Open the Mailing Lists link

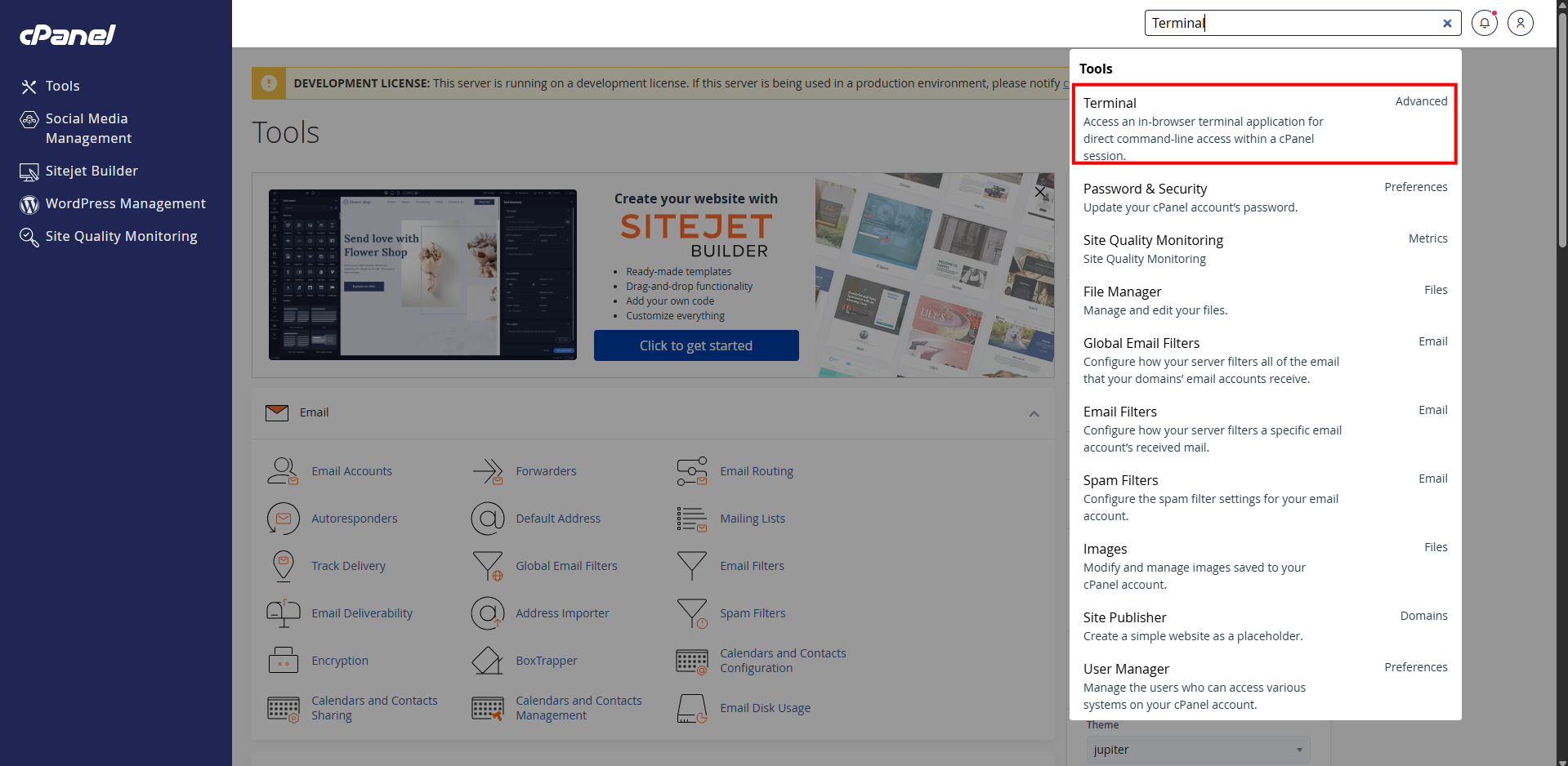tap(753, 519)
